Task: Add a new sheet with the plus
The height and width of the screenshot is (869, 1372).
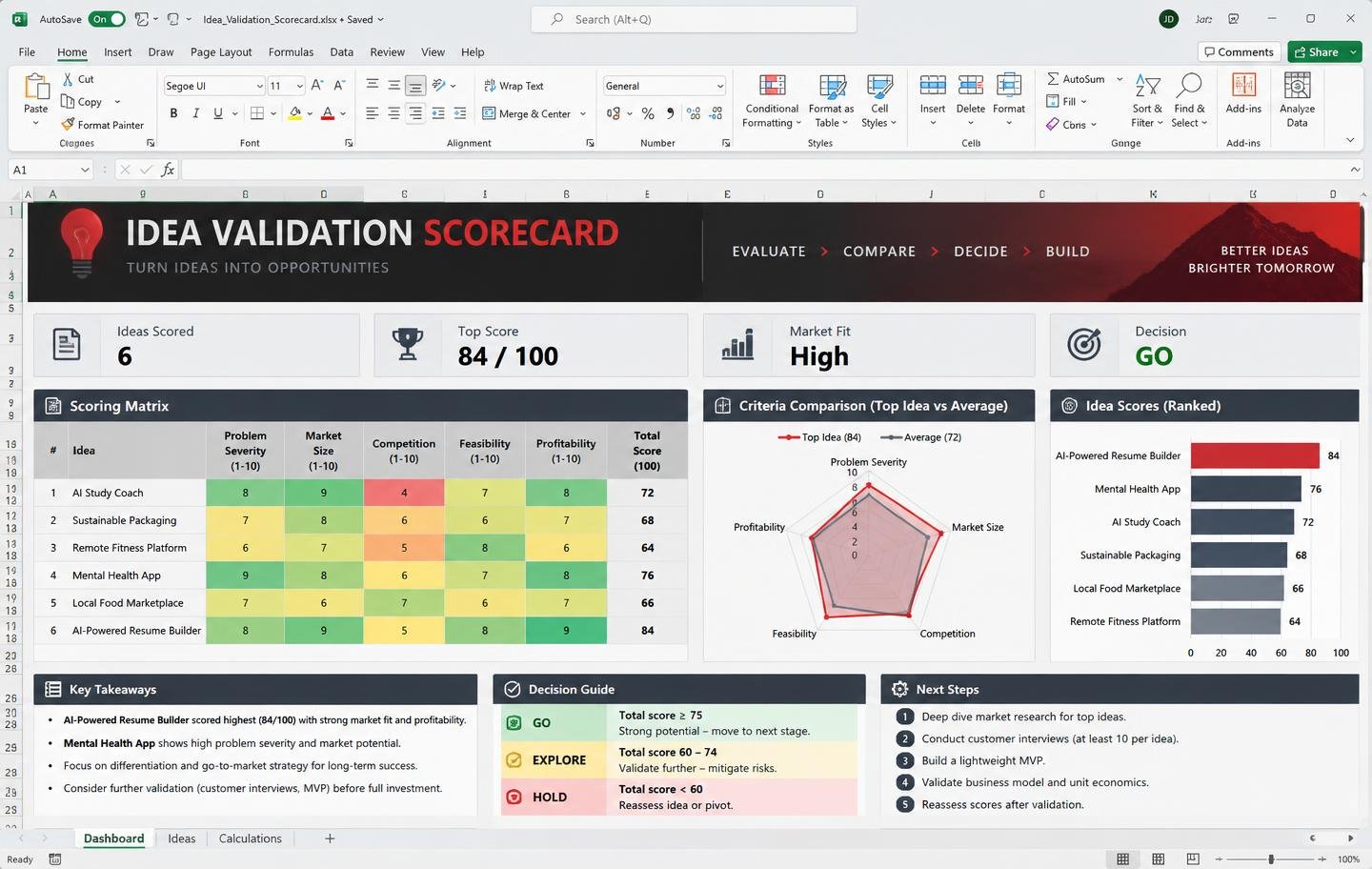Action: pyautogui.click(x=330, y=839)
